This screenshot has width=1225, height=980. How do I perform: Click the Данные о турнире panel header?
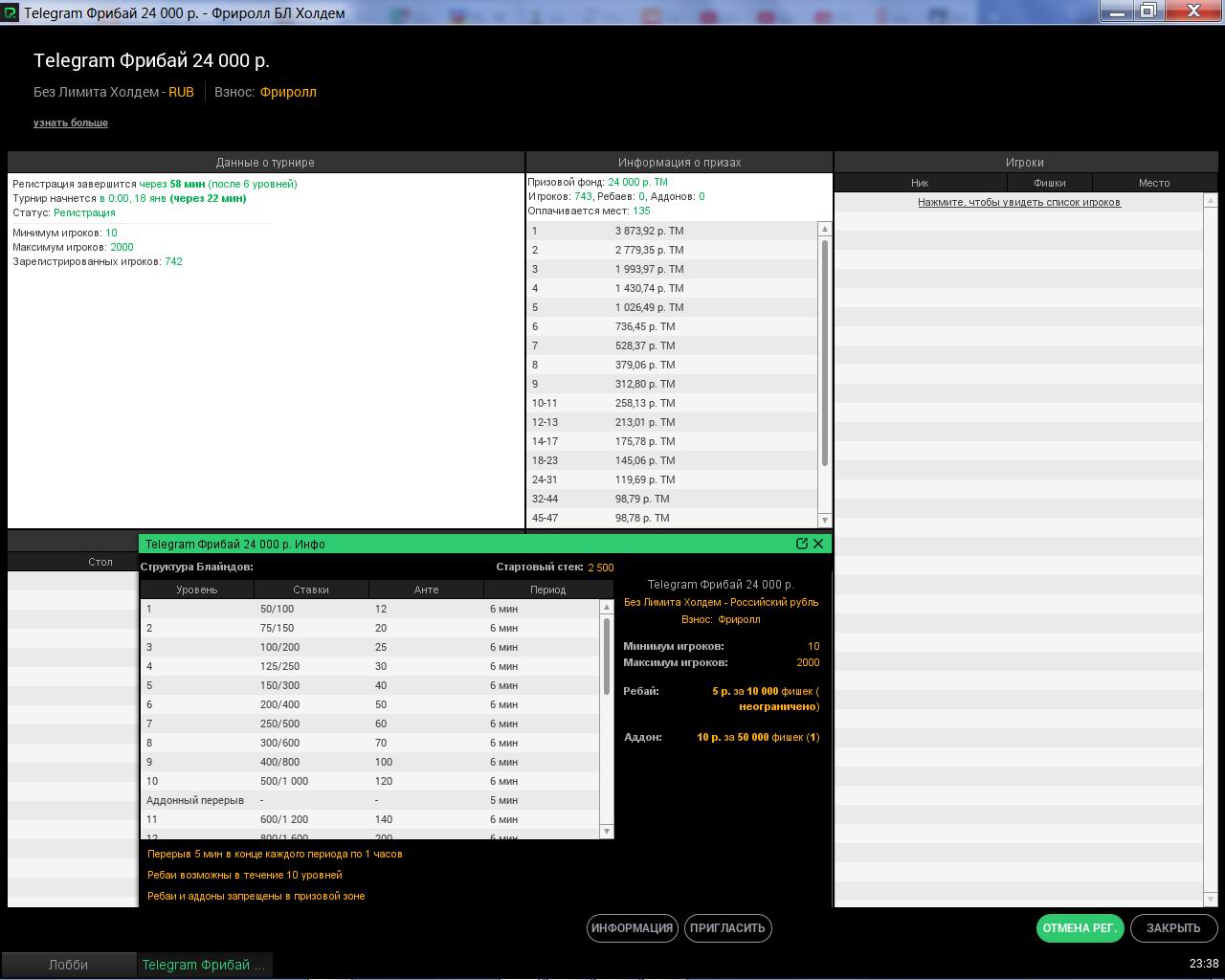click(265, 163)
